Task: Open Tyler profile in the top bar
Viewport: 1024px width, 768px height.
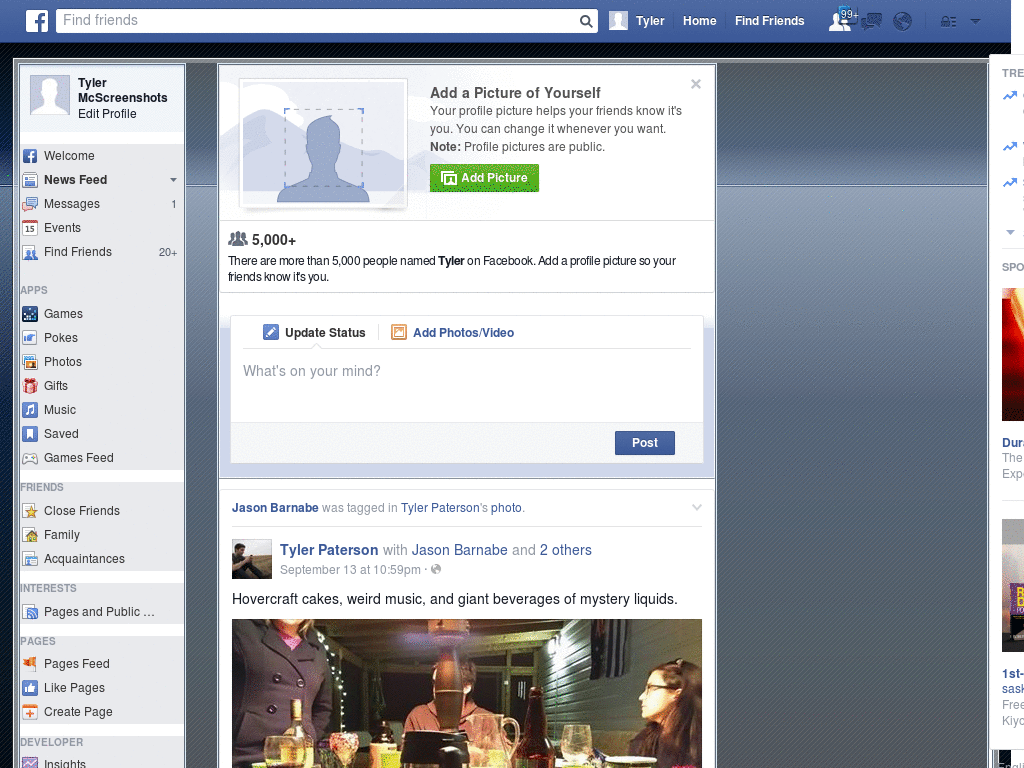Action: 637,21
